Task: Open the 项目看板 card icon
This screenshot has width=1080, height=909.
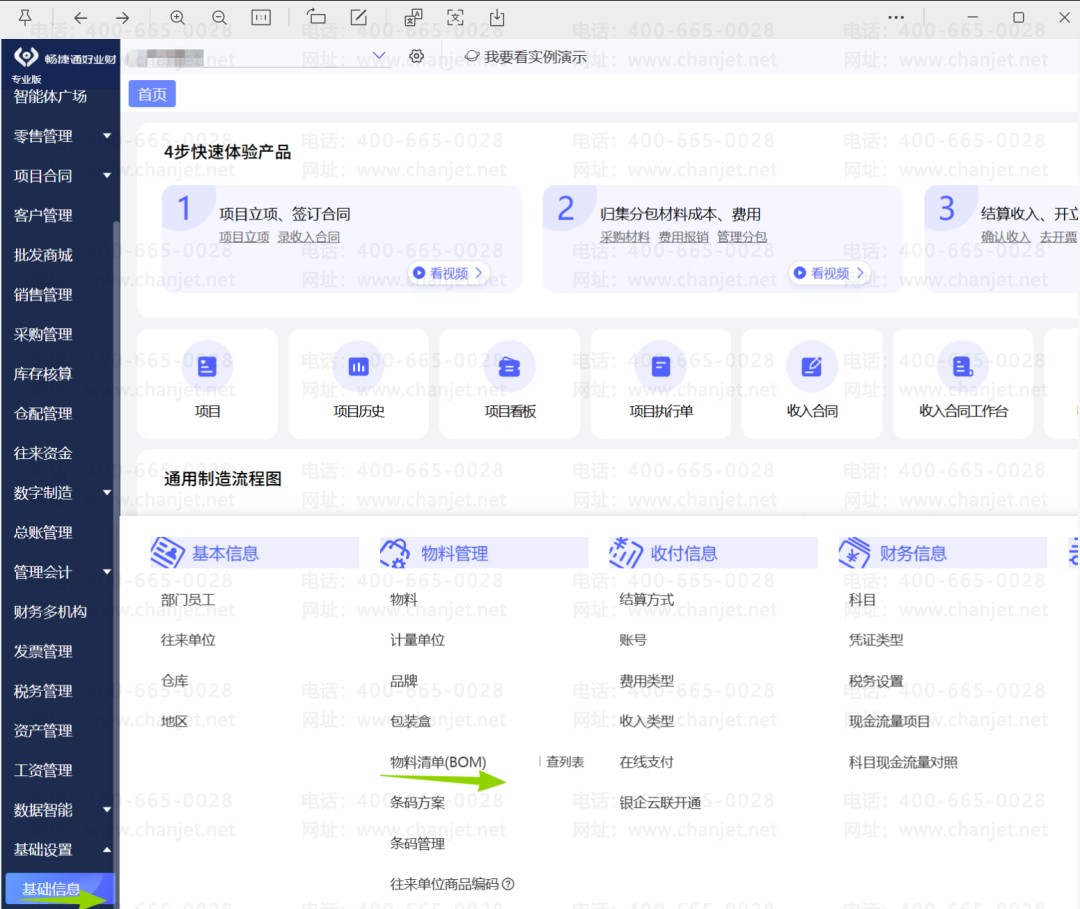Action: click(510, 366)
